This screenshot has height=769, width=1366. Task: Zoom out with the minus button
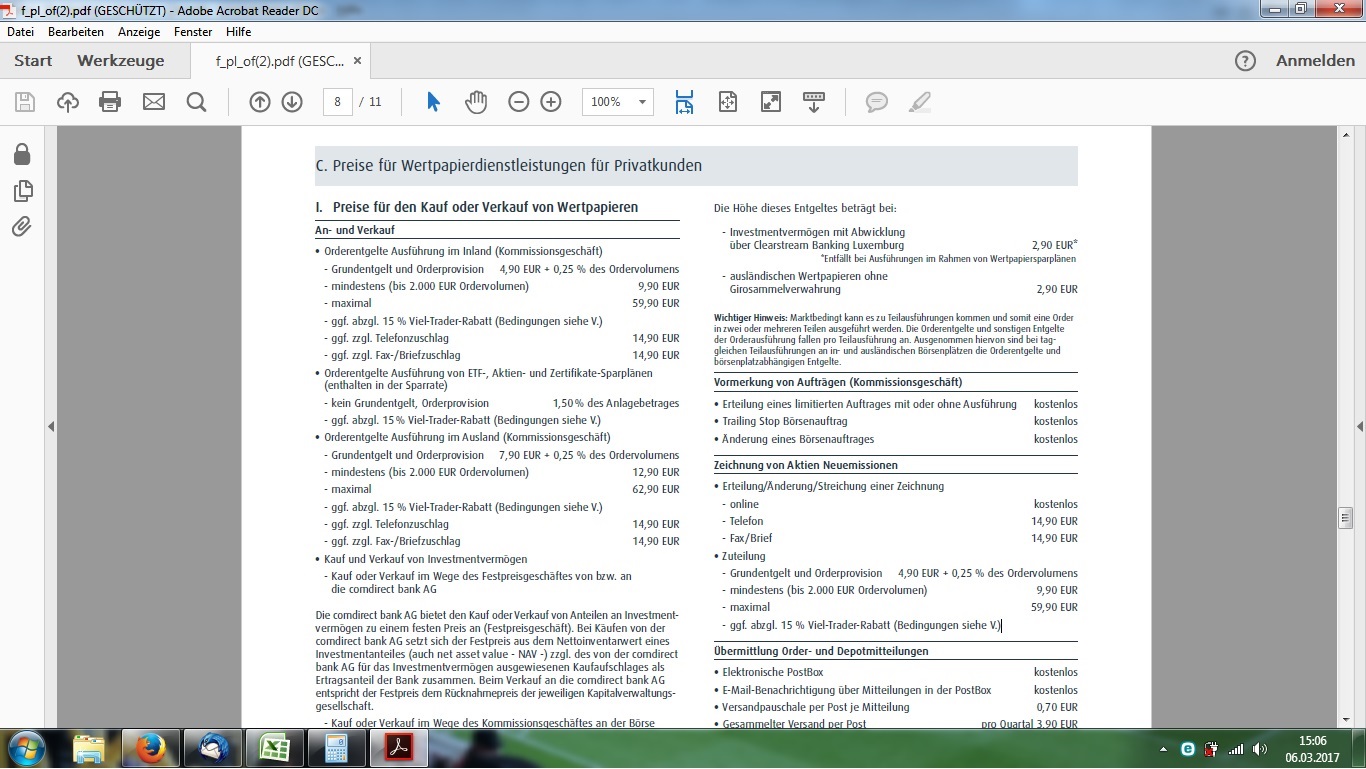click(x=518, y=102)
